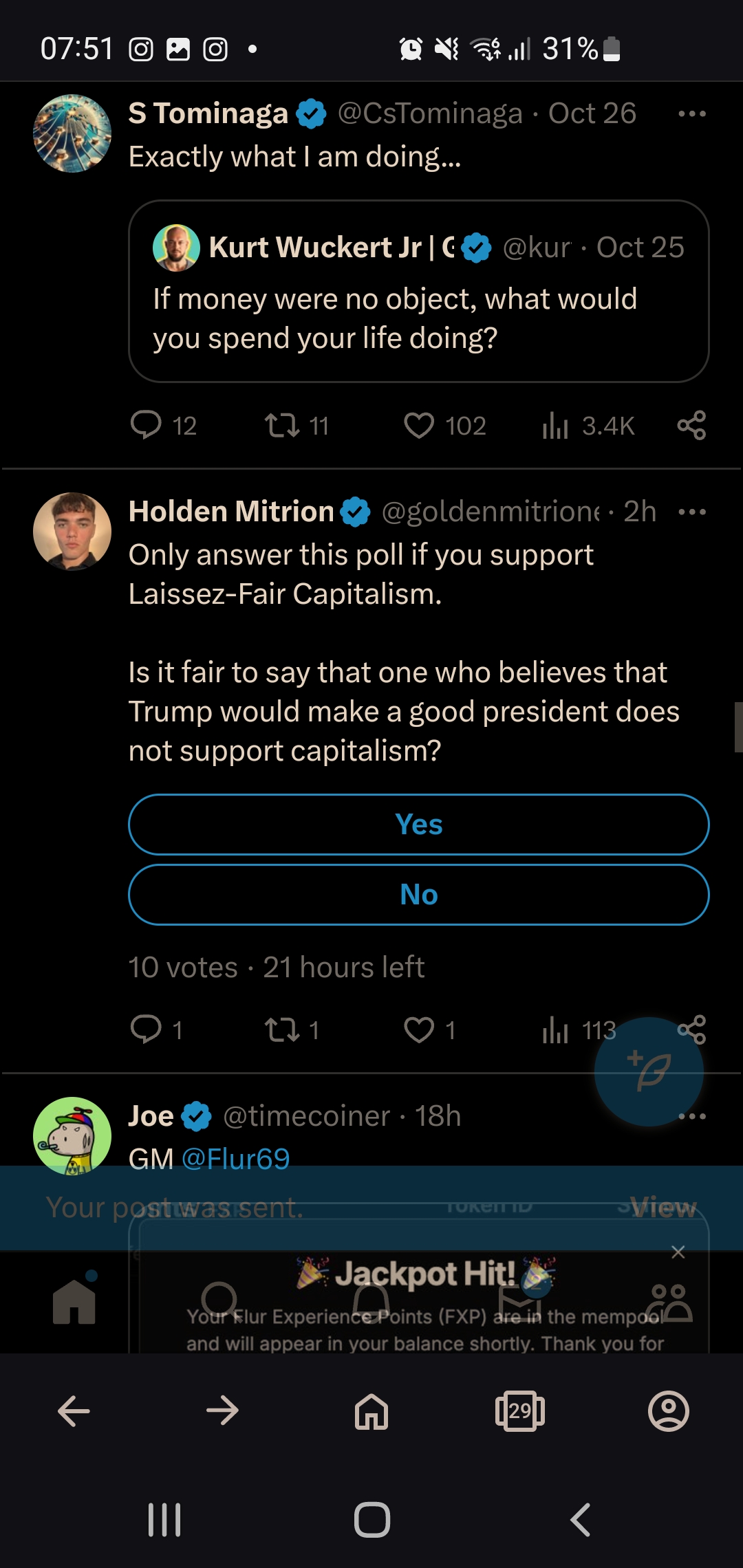The width and height of the screenshot is (743, 1568).
Task: Vote Yes in the capitalism poll
Action: click(x=418, y=825)
